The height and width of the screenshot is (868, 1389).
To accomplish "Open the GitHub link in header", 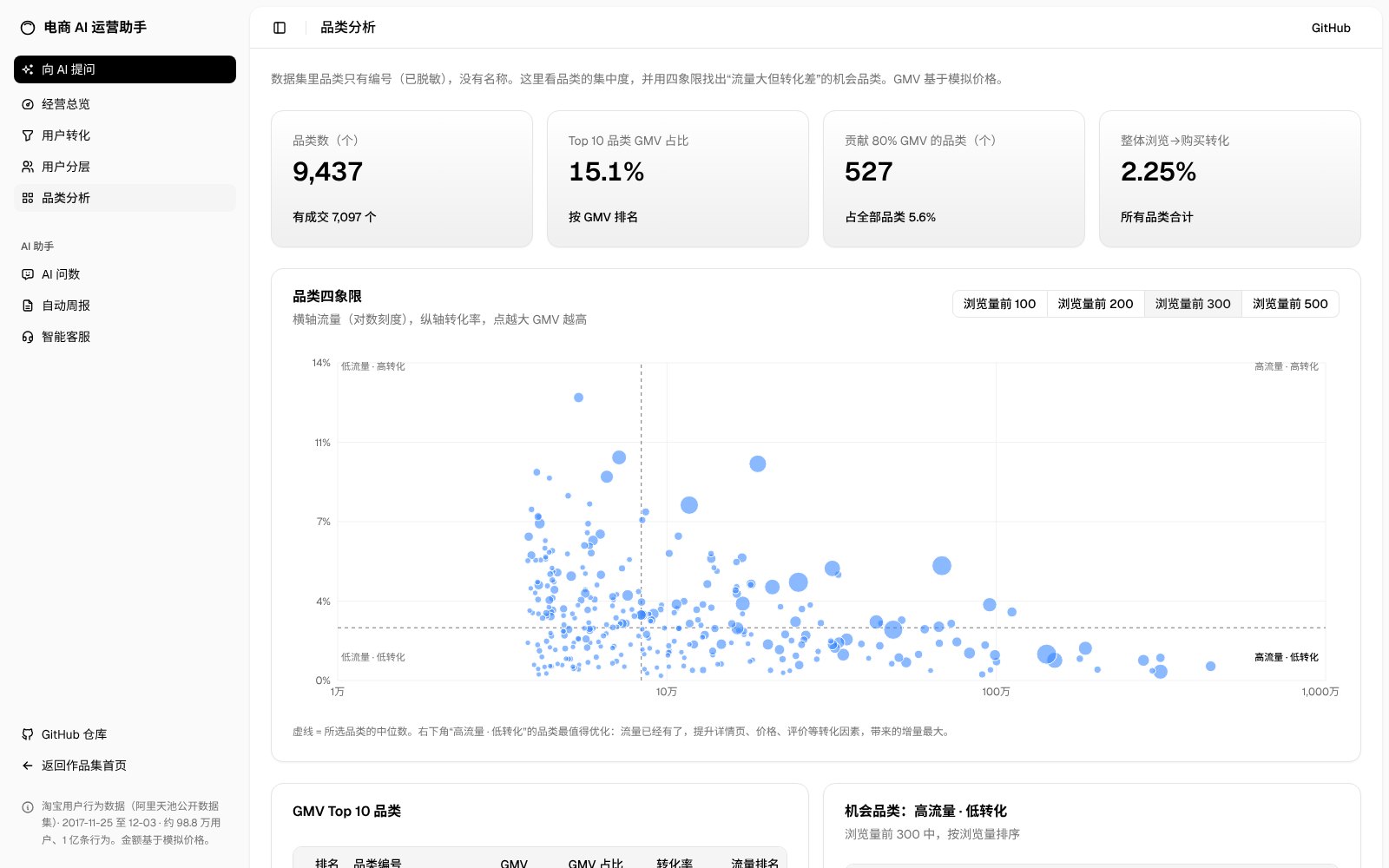I will (x=1331, y=28).
